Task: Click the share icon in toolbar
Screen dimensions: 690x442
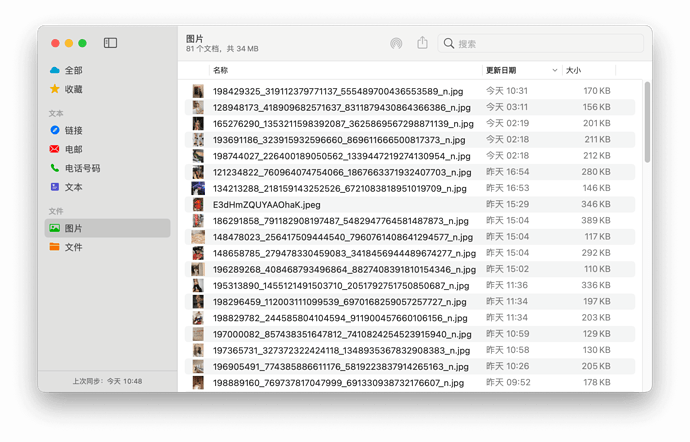Action: click(422, 43)
